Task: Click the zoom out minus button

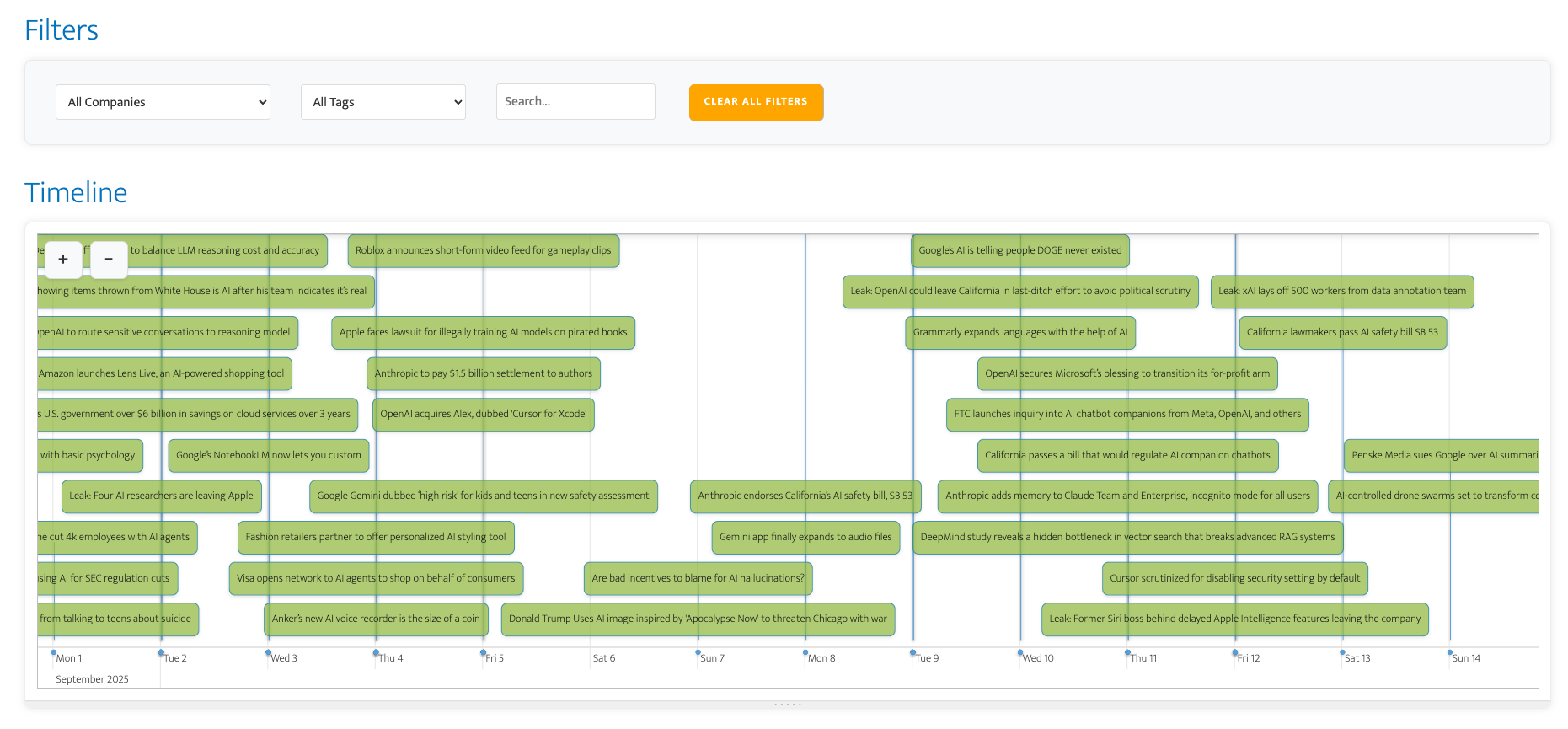Action: [x=109, y=260]
